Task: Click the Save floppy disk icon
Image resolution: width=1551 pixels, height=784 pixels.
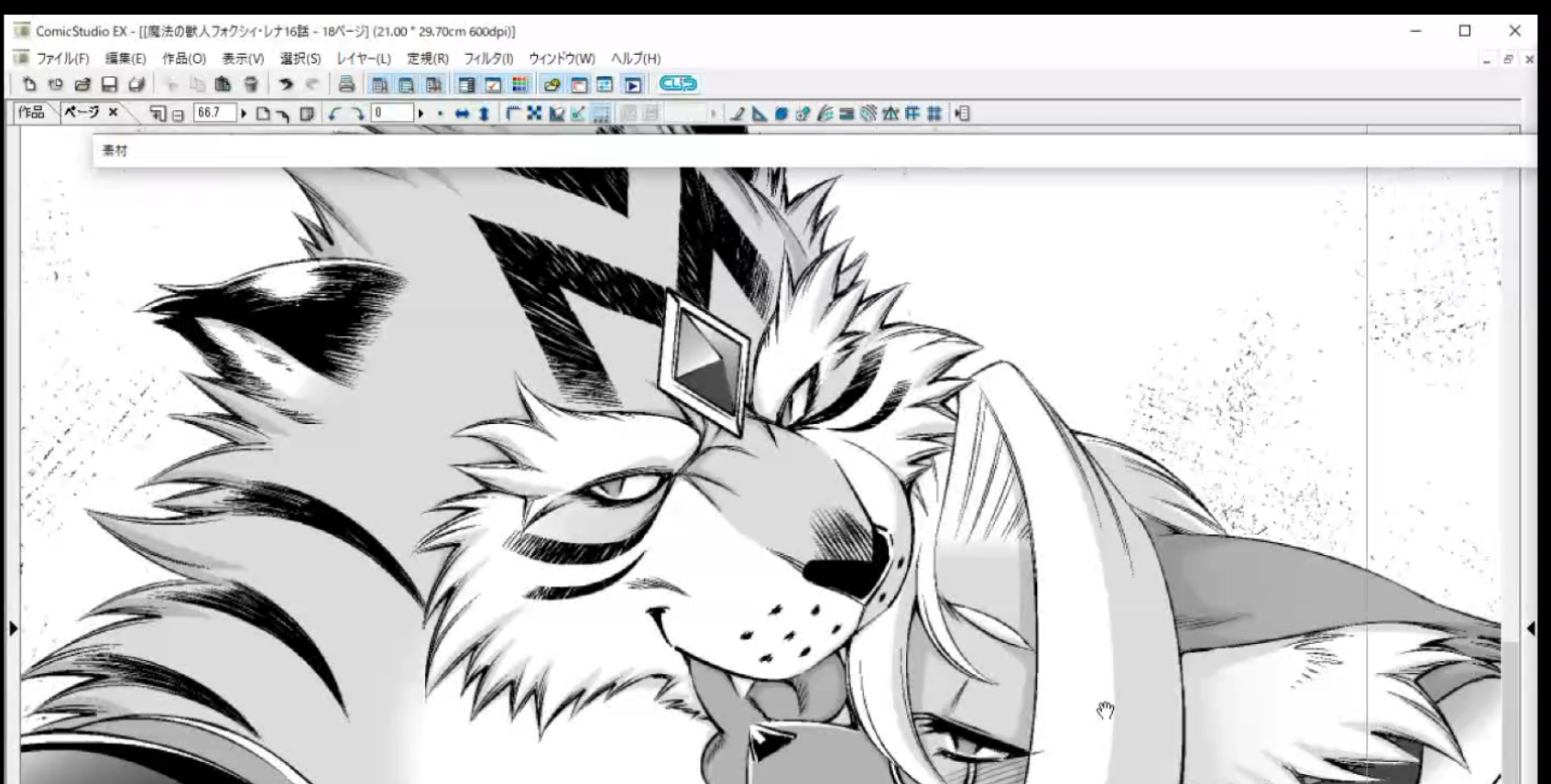Action: pyautogui.click(x=109, y=85)
